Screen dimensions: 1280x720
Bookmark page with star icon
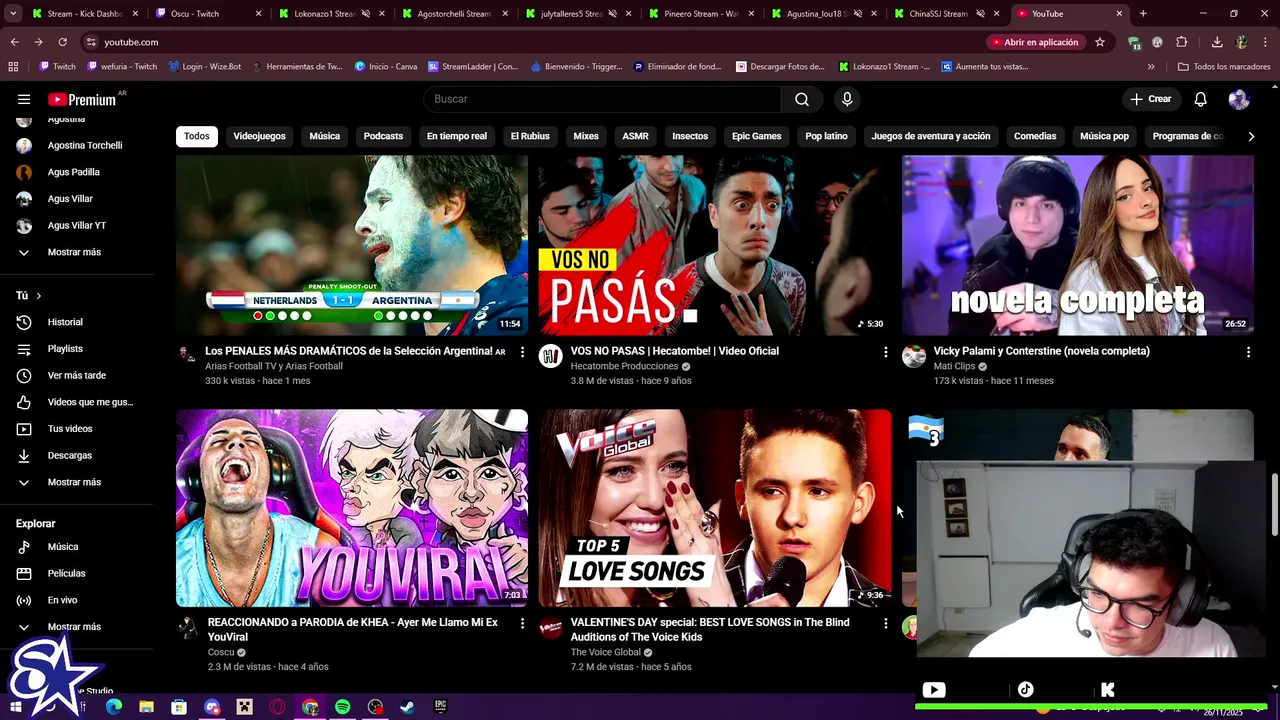1100,42
